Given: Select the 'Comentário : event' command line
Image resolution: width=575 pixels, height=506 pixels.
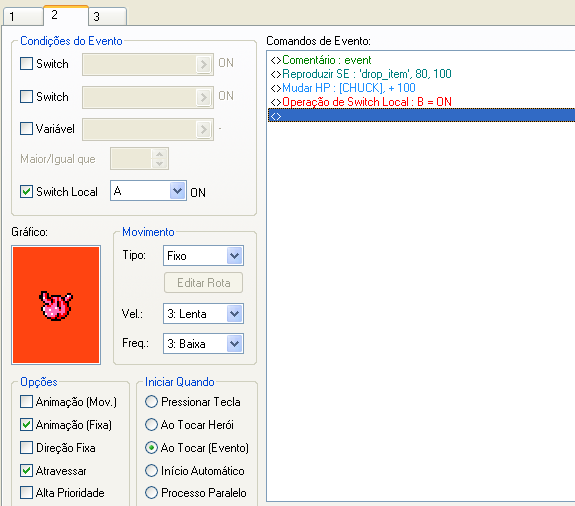Looking at the screenshot, I should coord(421,60).
